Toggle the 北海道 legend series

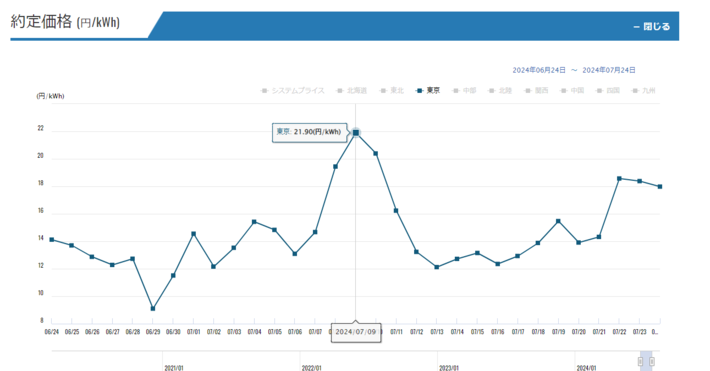(x=352, y=91)
